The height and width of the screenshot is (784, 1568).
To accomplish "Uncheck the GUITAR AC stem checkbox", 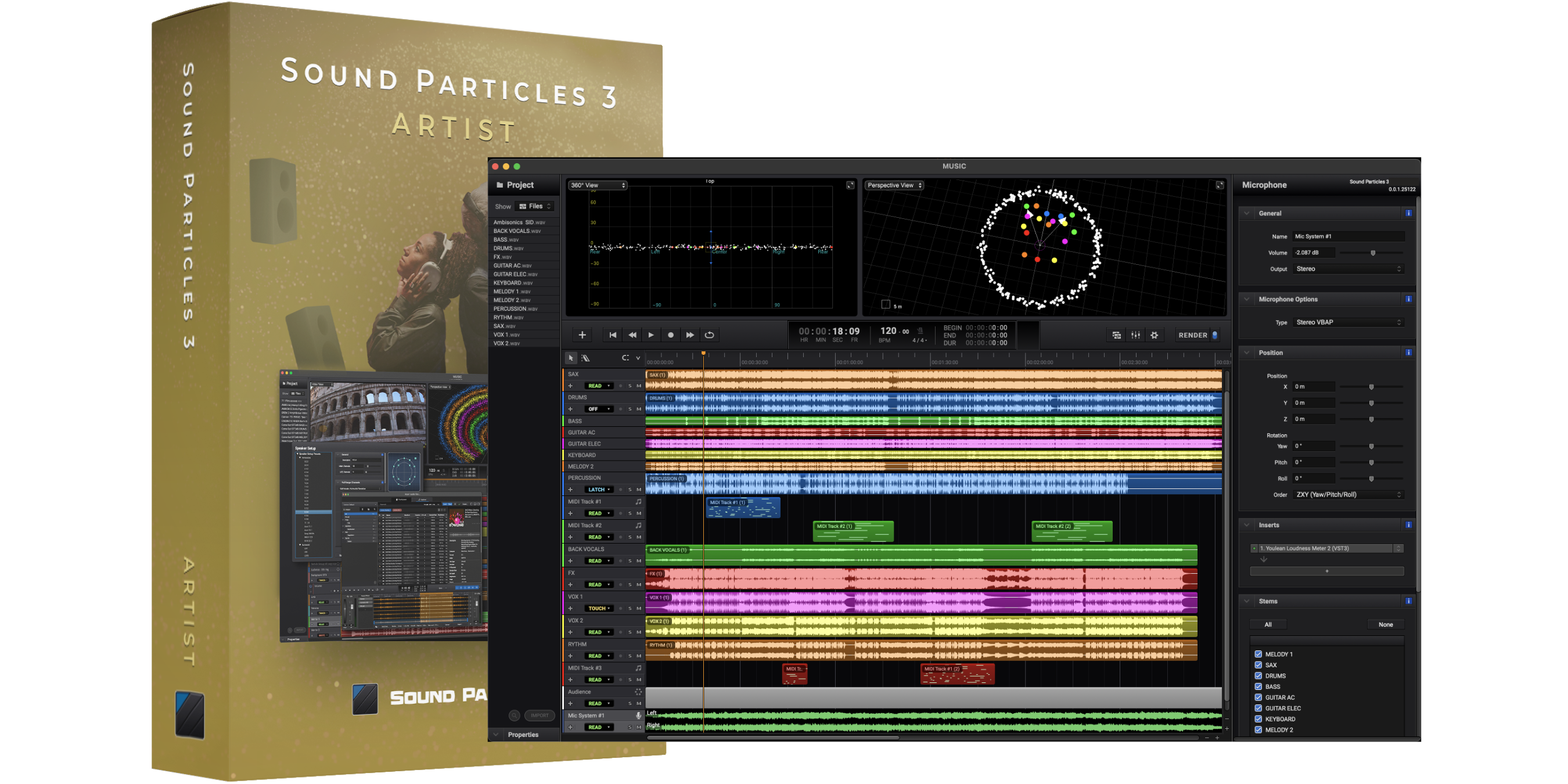I will click(1258, 697).
